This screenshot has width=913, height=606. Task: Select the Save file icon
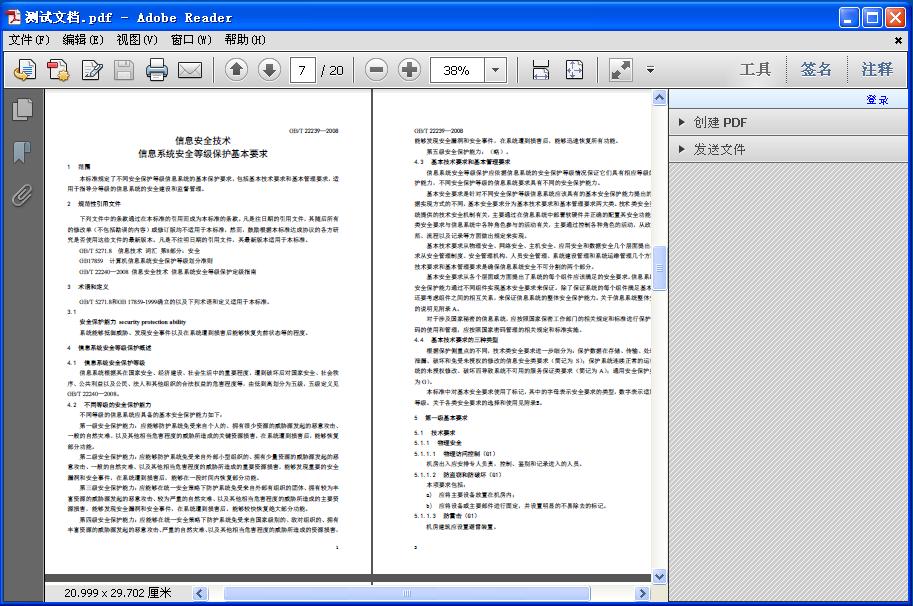(x=122, y=70)
